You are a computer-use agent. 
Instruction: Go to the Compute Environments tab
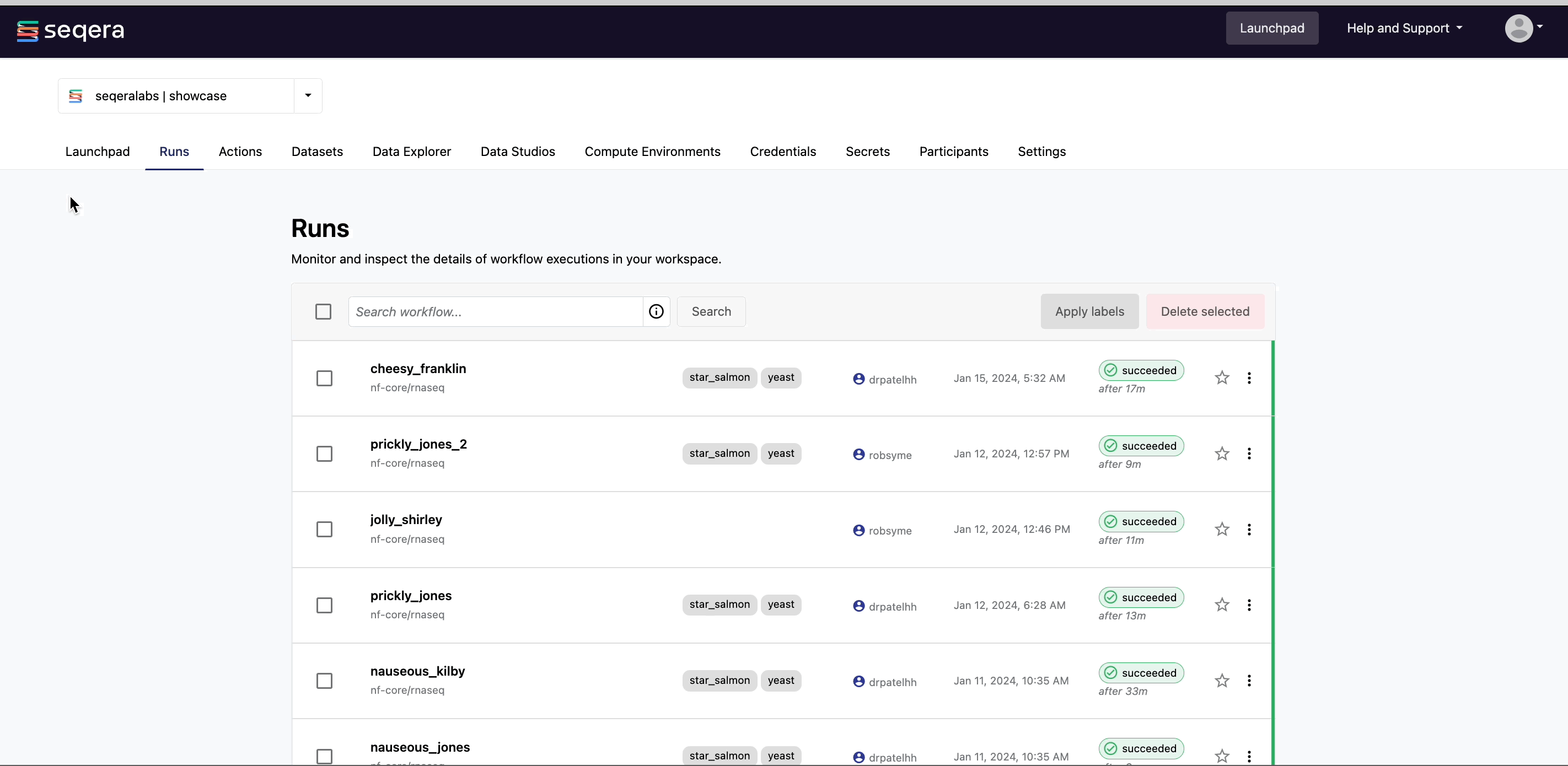tap(652, 152)
